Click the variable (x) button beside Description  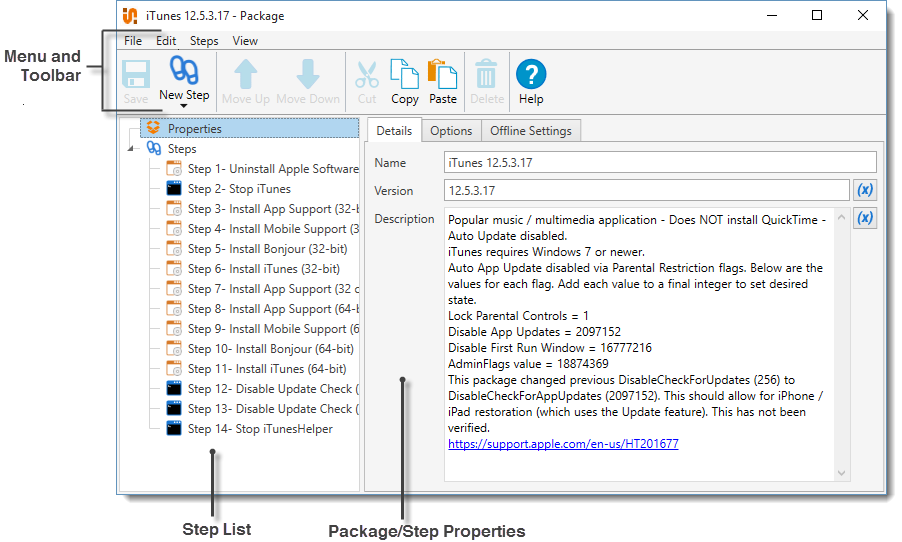(x=865, y=218)
